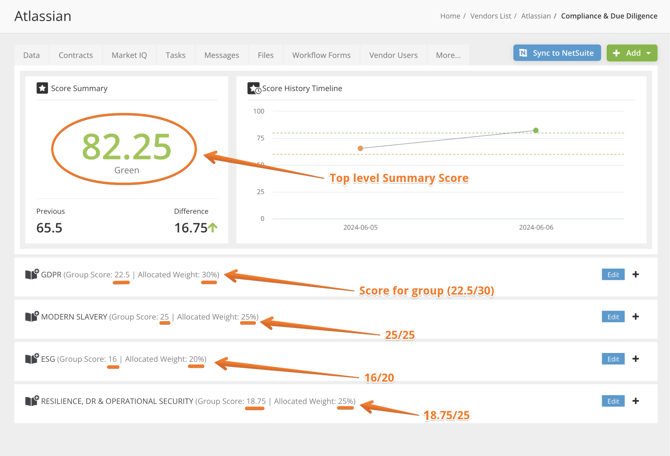Switch to the Contracts tab
Image resolution: width=670 pixels, height=456 pixels.
click(x=76, y=55)
